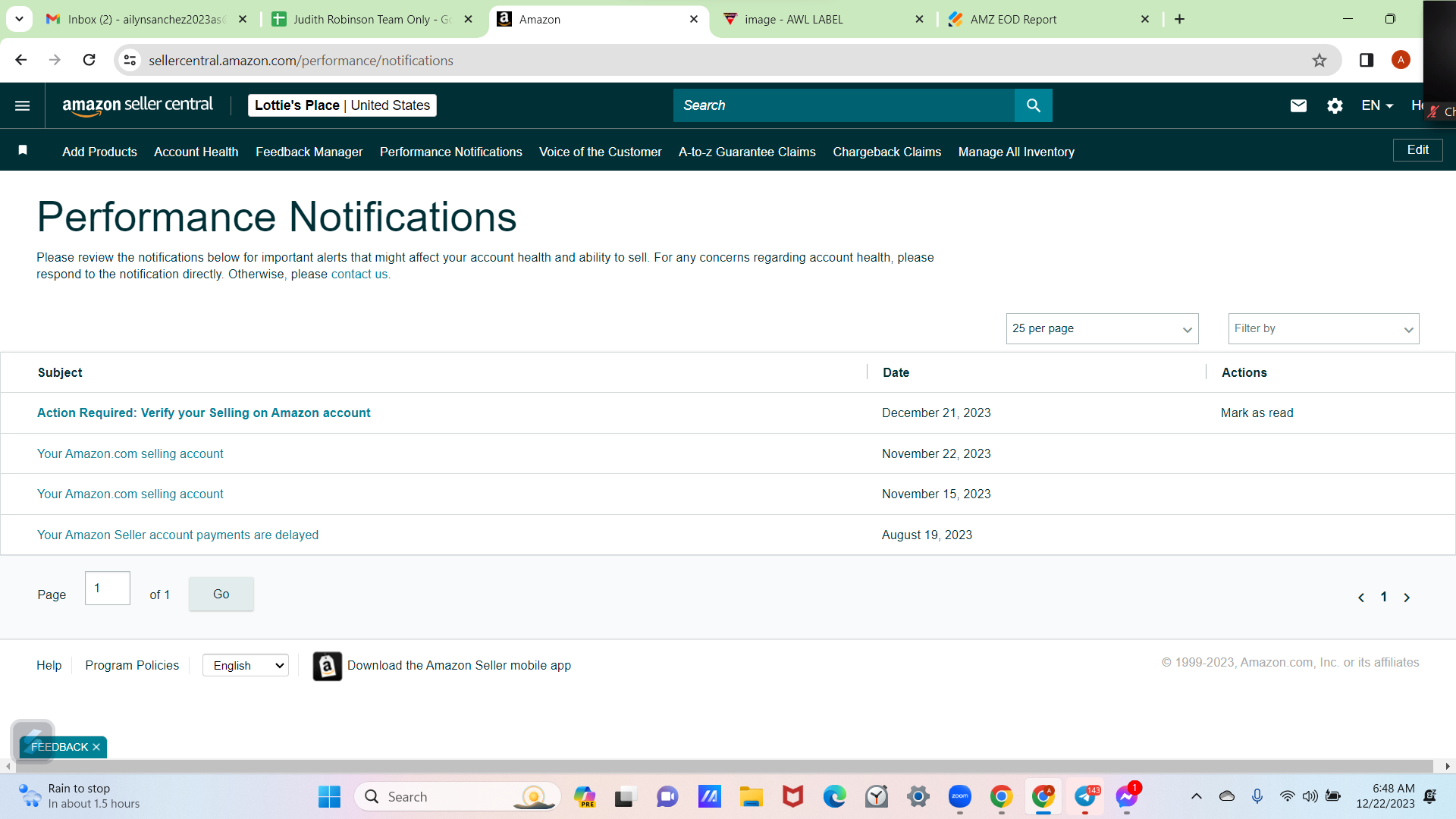The image size is (1456, 819).
Task: Open the messages envelope icon
Action: pos(1298,105)
